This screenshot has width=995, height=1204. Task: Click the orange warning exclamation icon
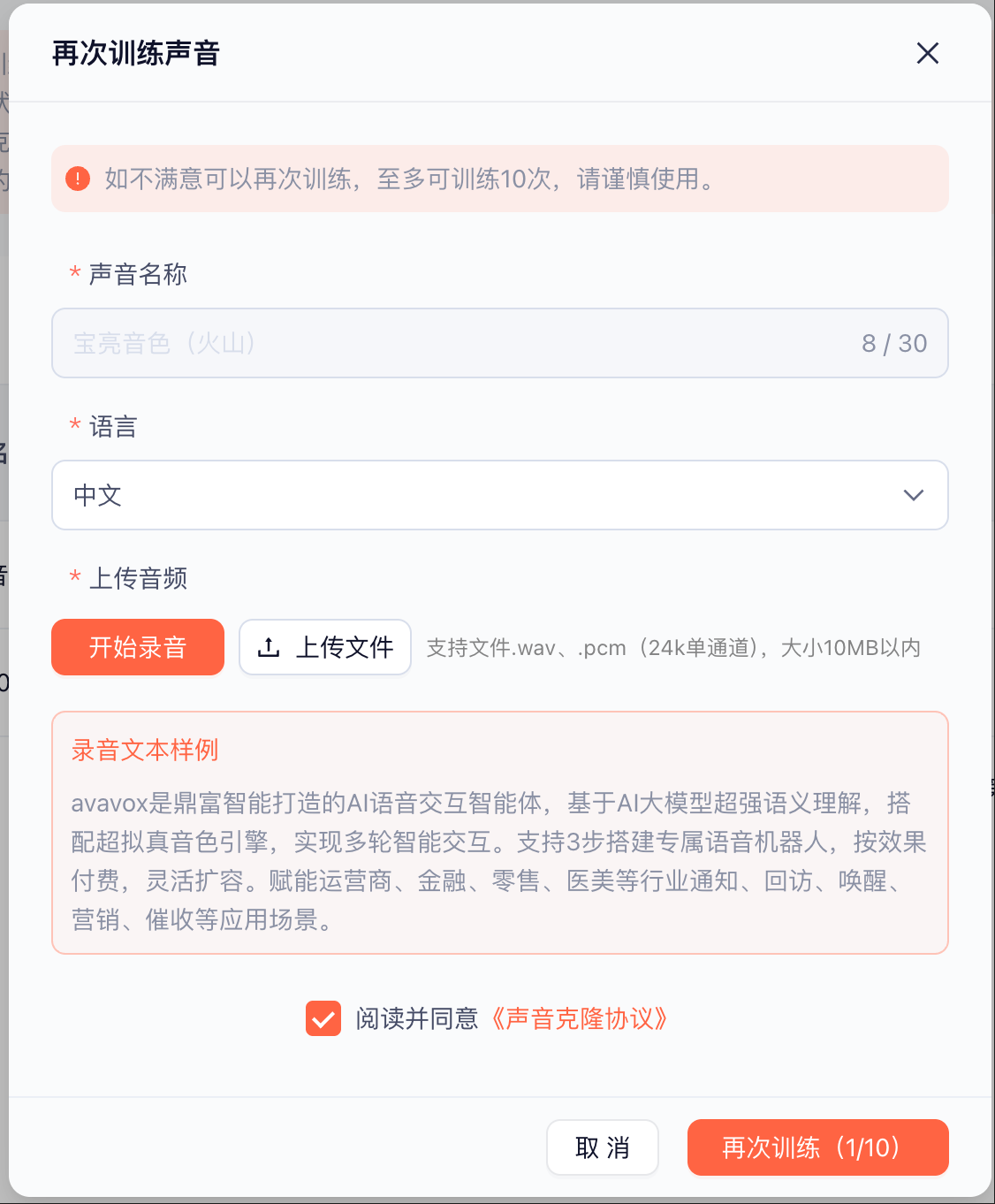point(78,179)
